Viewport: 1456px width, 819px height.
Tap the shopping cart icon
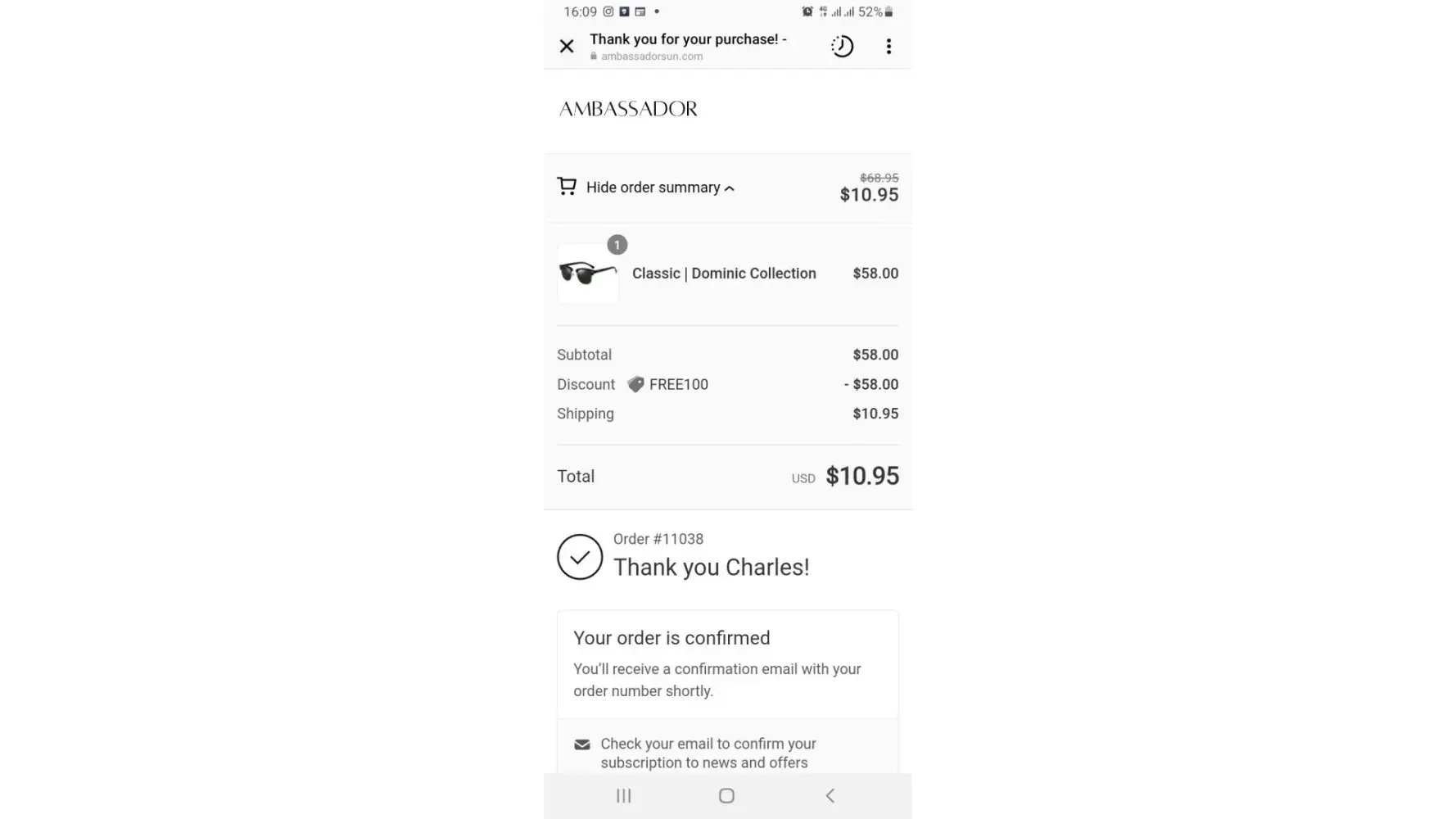(x=567, y=187)
